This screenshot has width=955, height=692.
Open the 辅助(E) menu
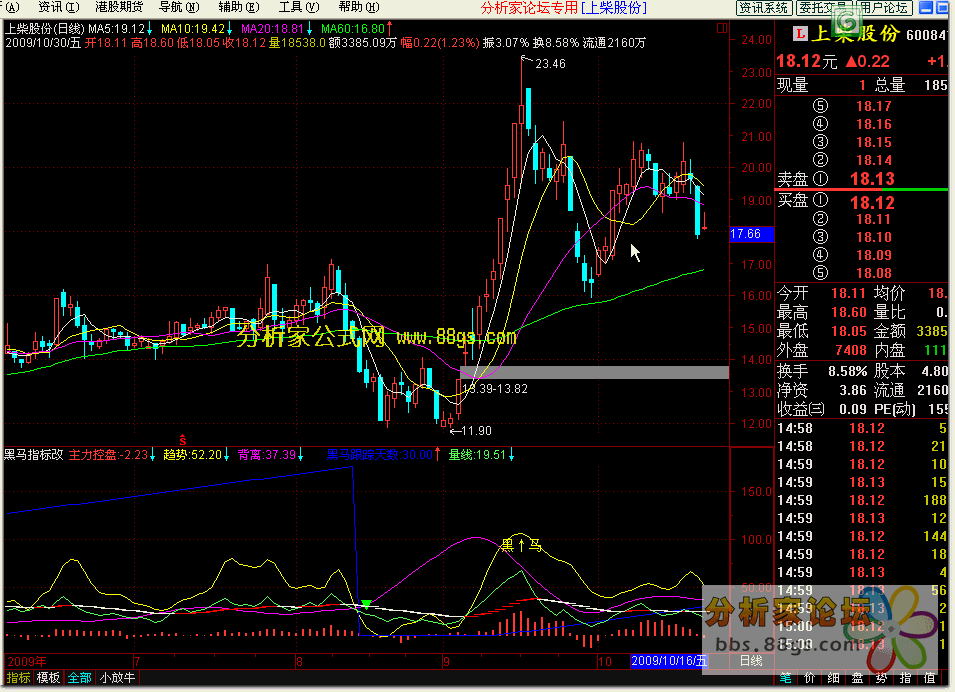(x=239, y=7)
